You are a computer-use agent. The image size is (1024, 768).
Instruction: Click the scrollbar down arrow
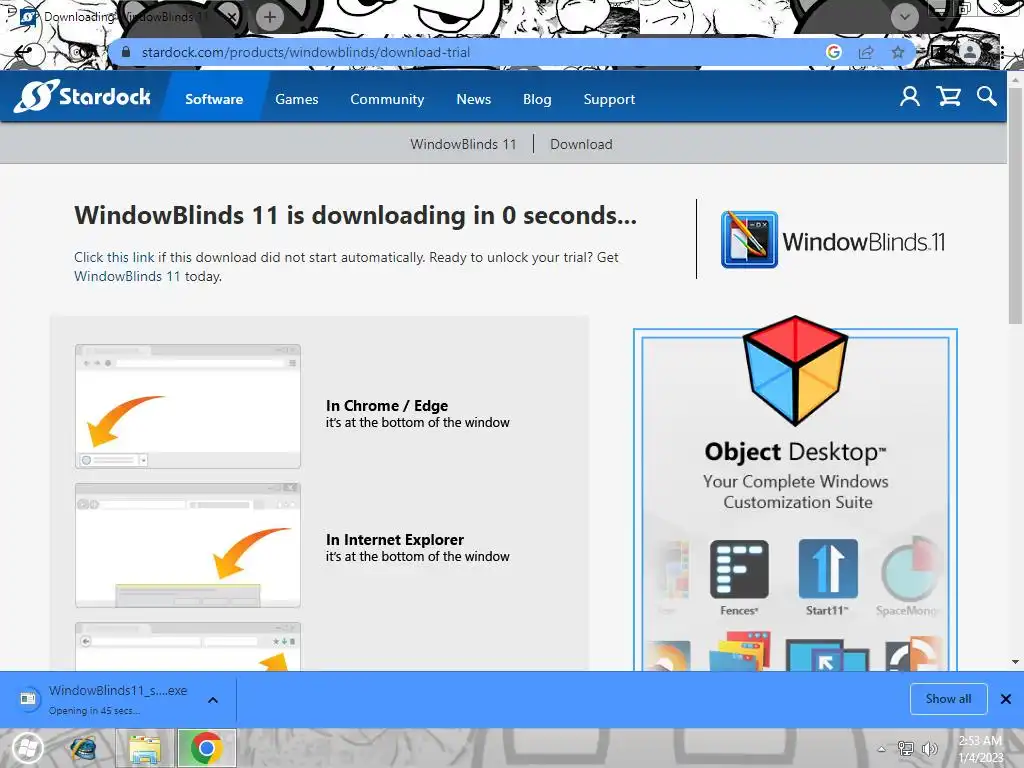coord(1016,662)
